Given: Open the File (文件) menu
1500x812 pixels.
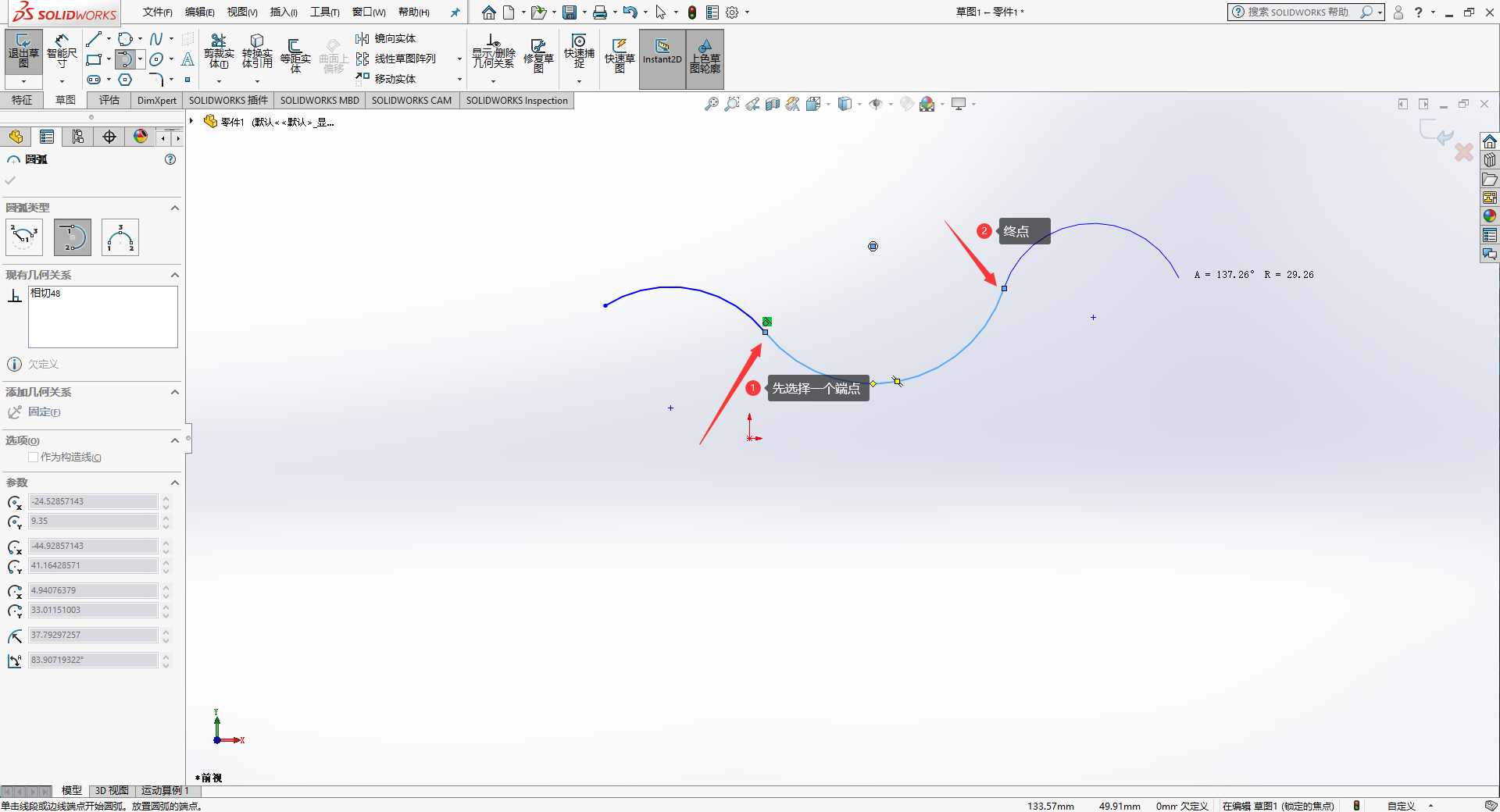Looking at the screenshot, I should coord(157,12).
